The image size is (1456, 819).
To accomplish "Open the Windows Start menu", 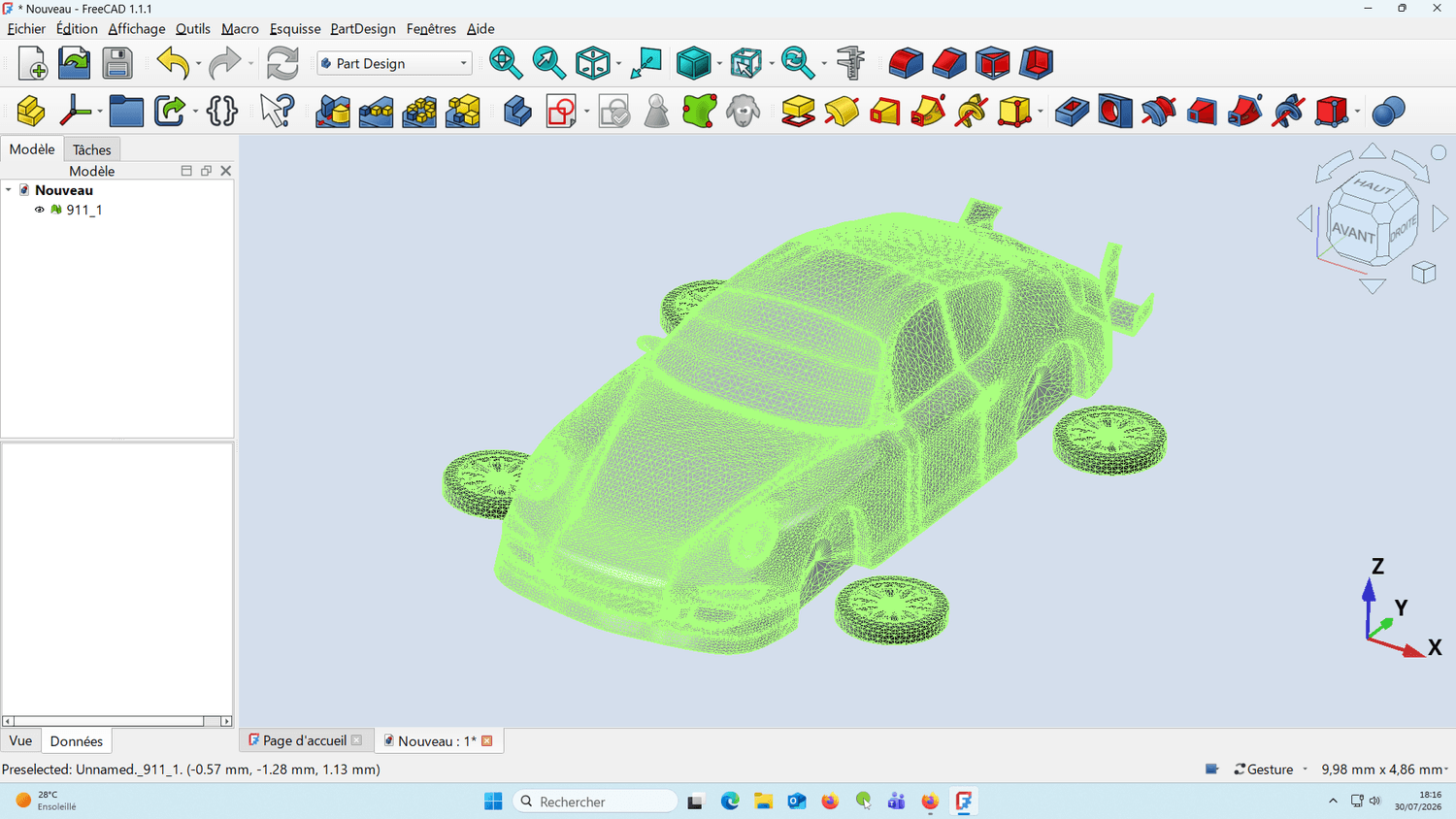I will click(493, 802).
